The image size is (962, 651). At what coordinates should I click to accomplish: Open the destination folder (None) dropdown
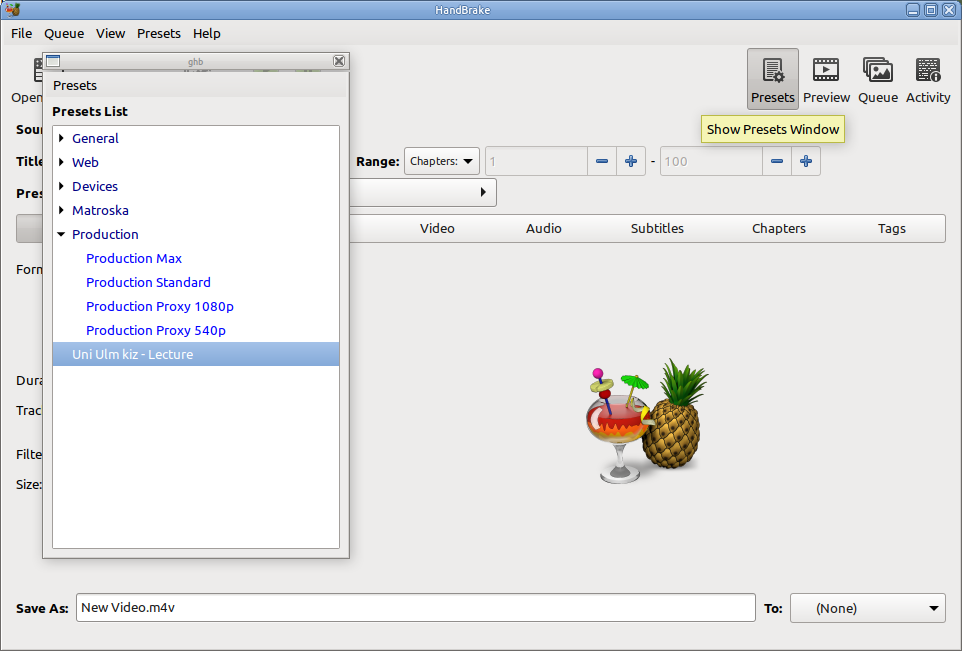(867, 608)
